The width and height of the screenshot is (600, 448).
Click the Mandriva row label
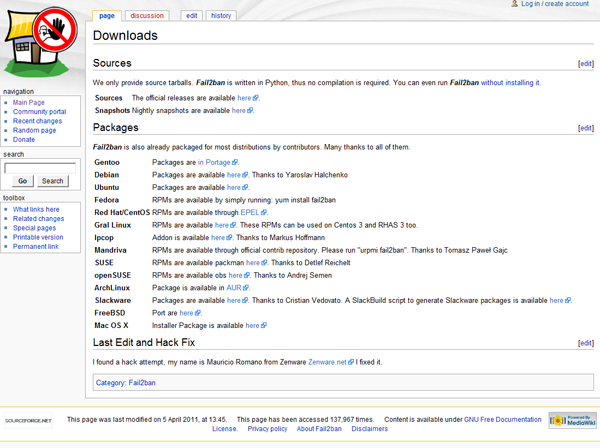click(110, 251)
